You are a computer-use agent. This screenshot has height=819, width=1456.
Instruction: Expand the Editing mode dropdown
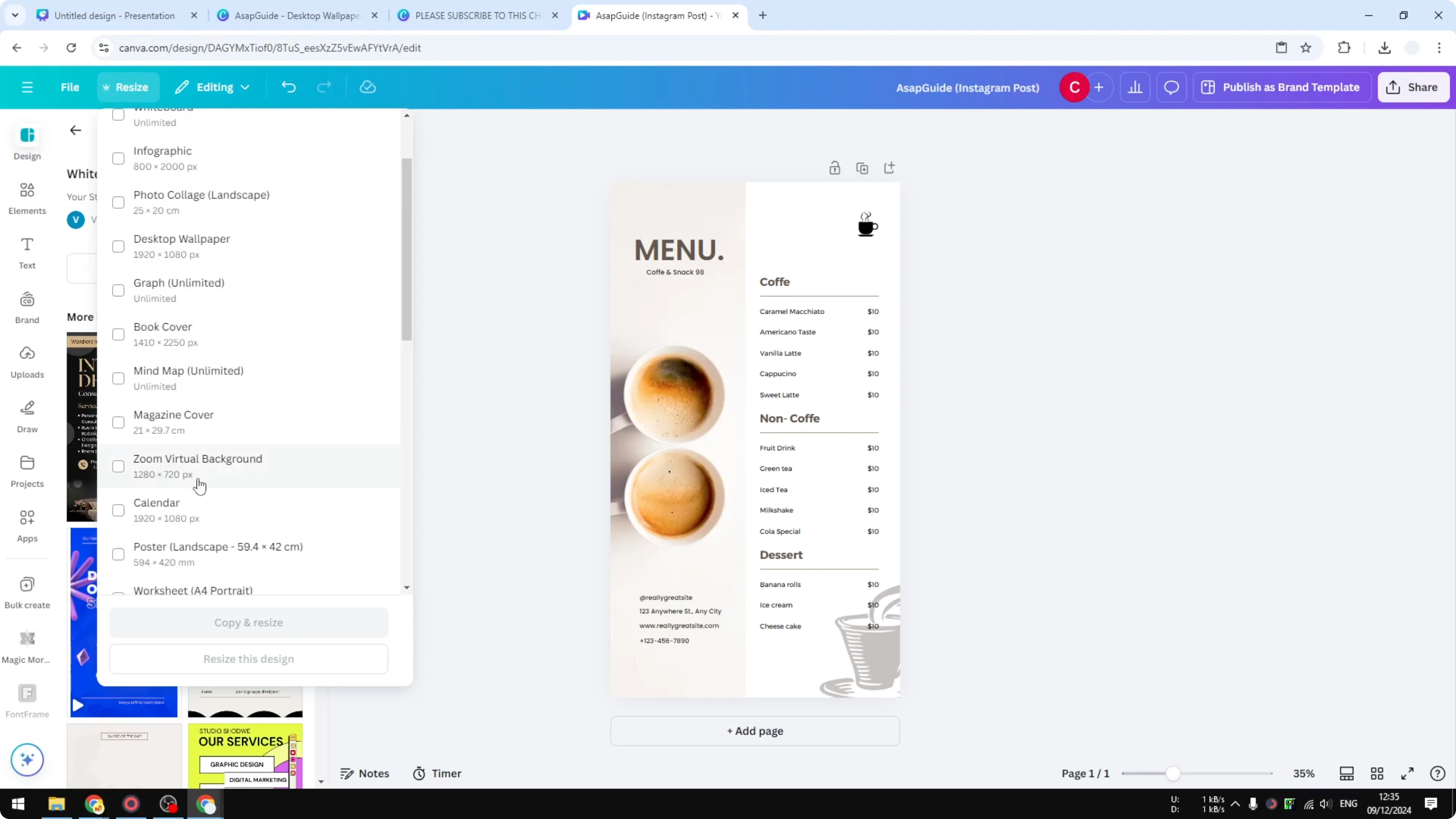(x=212, y=87)
